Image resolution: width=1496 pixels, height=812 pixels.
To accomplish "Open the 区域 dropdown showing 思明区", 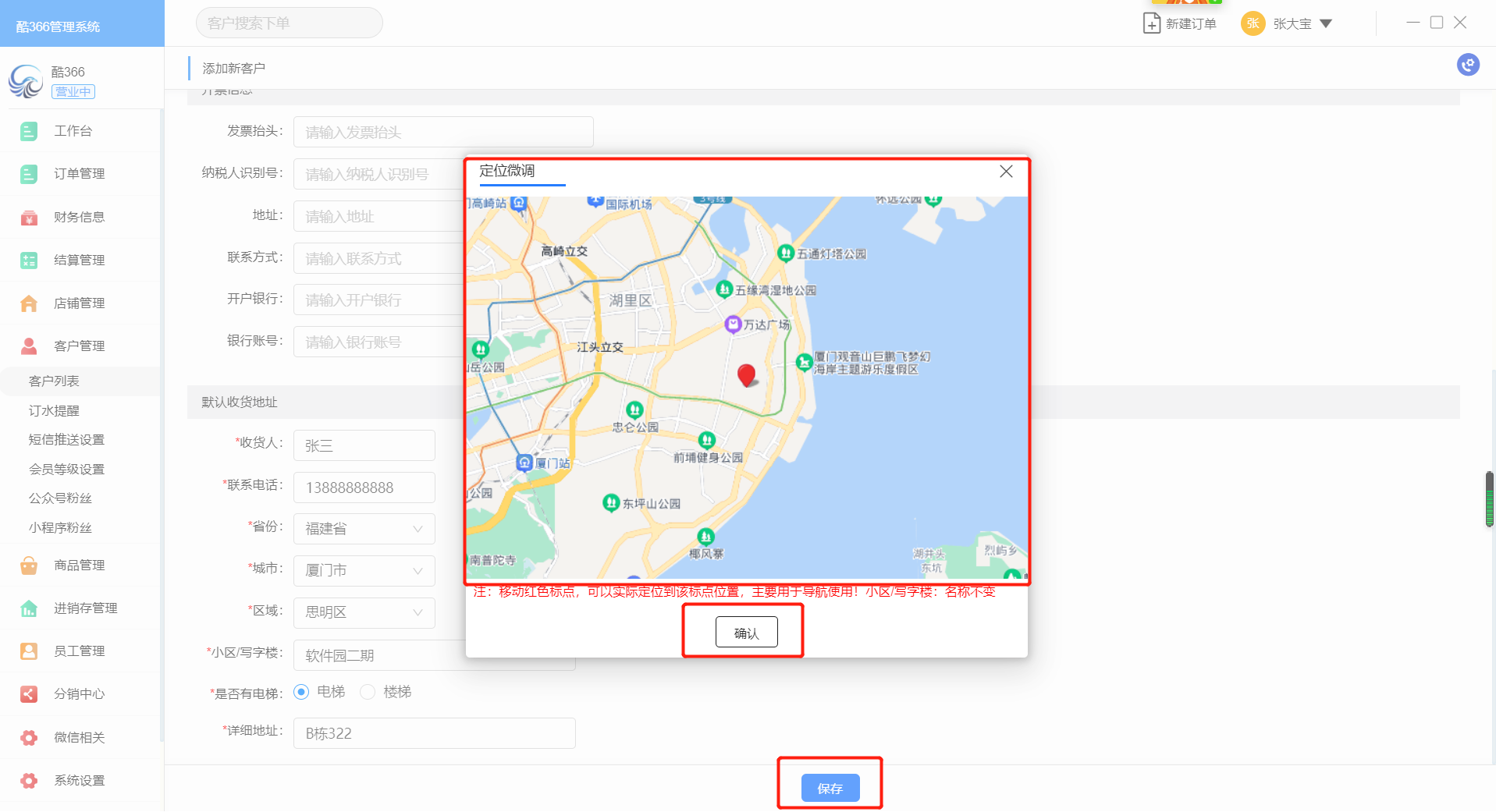I will (x=364, y=612).
